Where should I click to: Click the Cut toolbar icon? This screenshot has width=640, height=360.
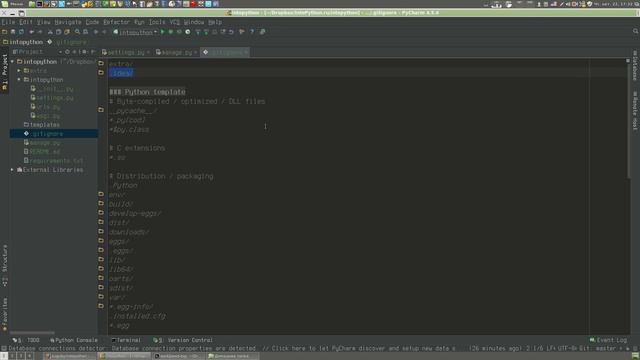[x=50, y=32]
